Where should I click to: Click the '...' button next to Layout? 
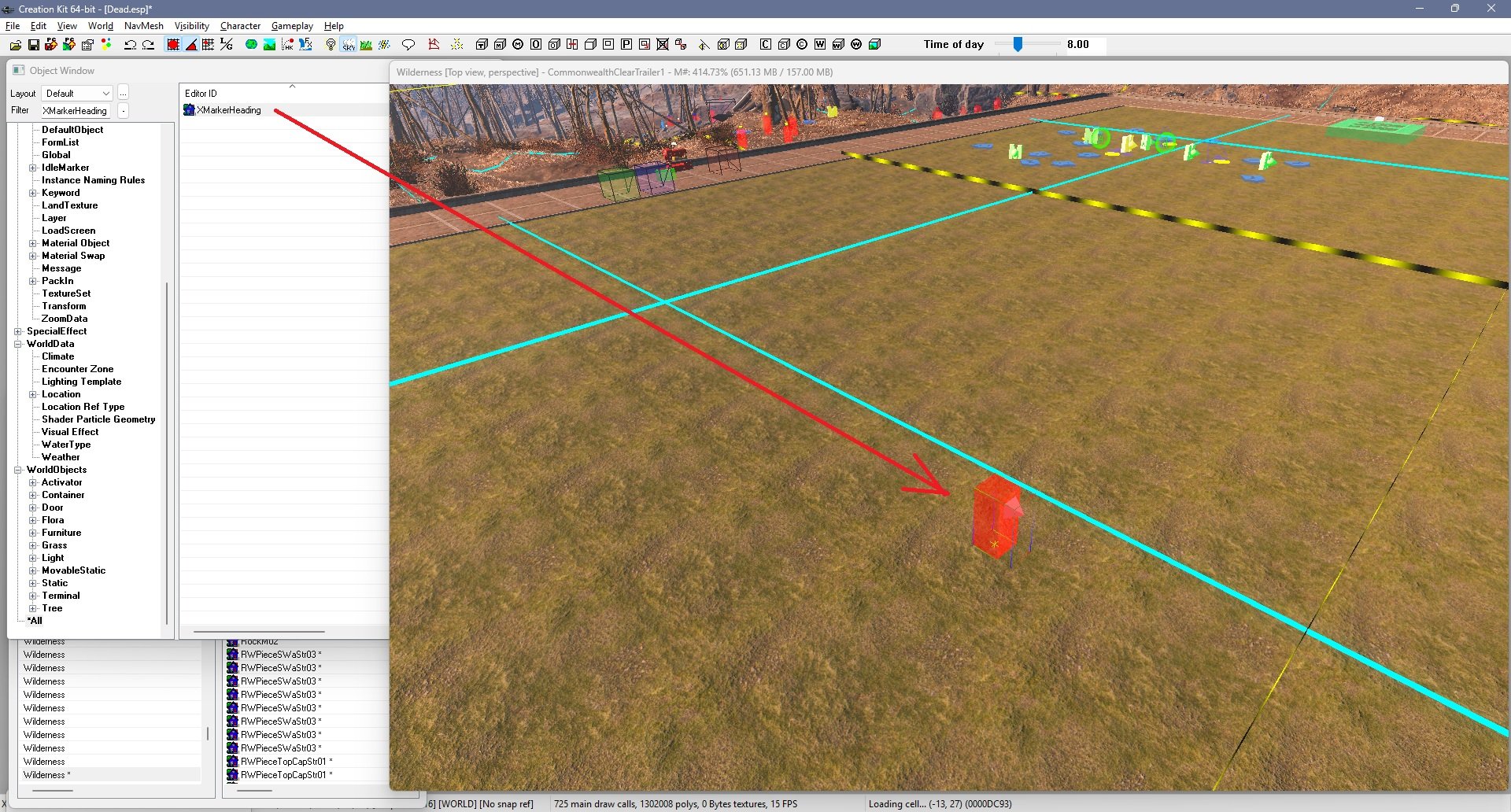(x=124, y=94)
